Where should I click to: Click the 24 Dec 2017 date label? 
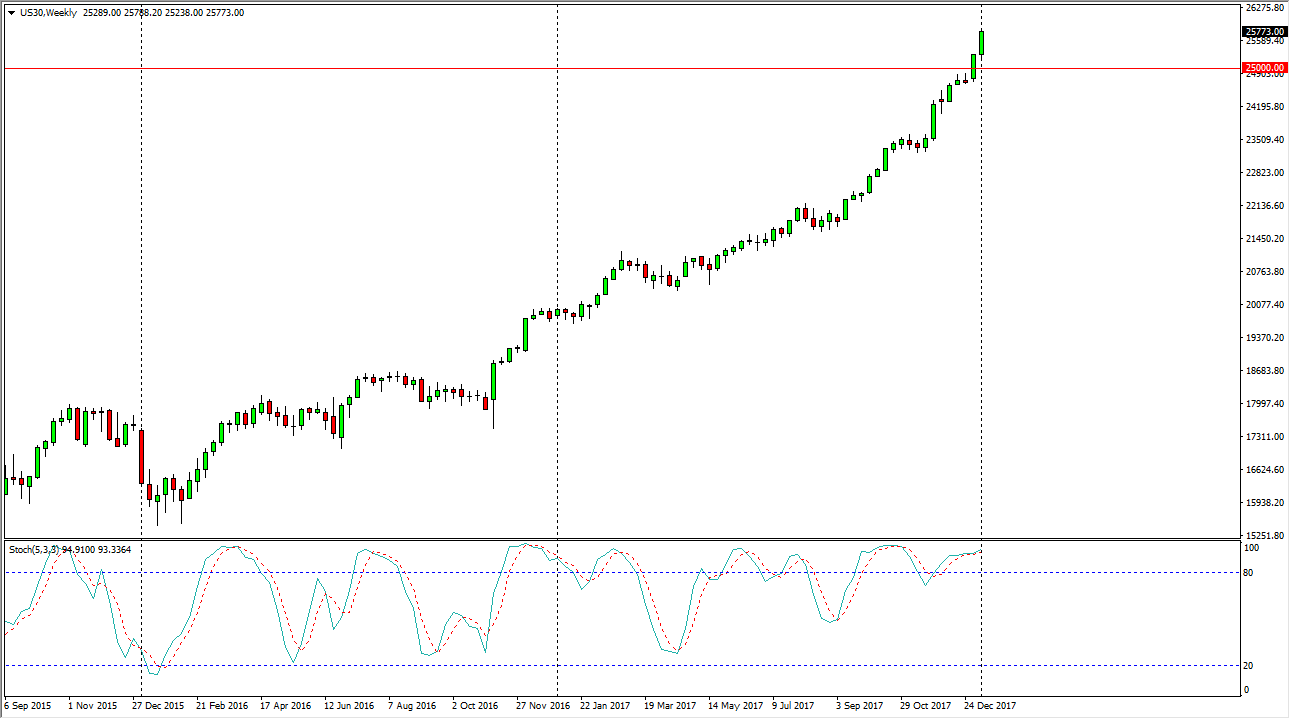990,705
